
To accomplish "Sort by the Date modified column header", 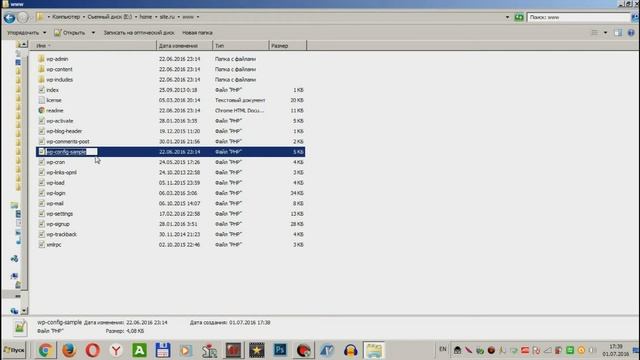I will (184, 46).
